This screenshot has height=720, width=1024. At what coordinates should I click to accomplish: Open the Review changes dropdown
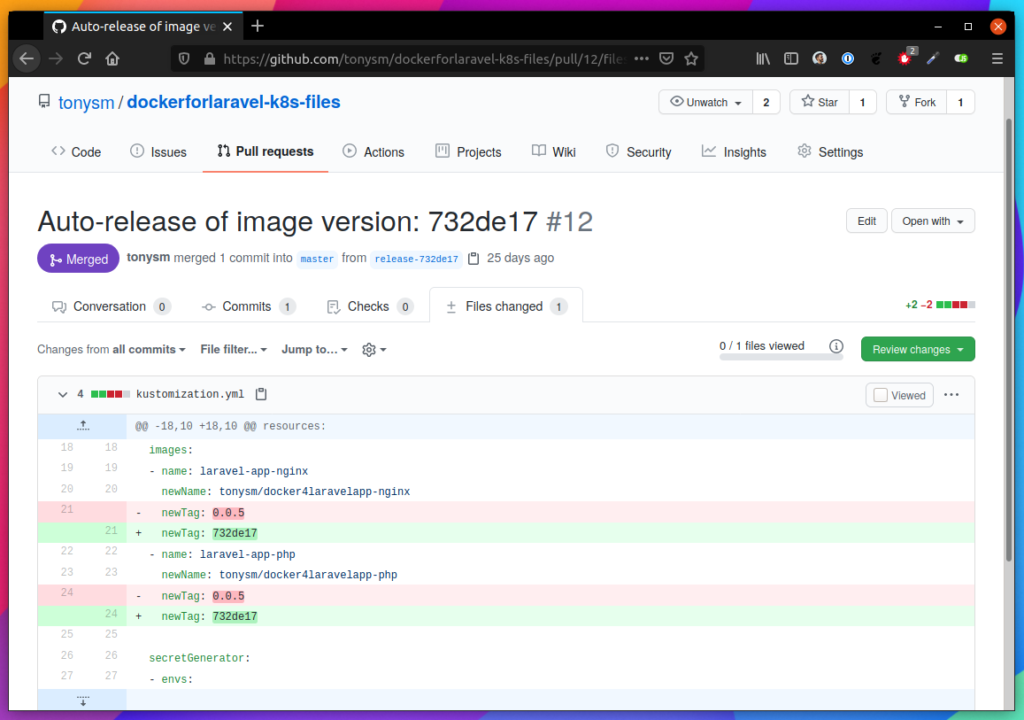918,349
